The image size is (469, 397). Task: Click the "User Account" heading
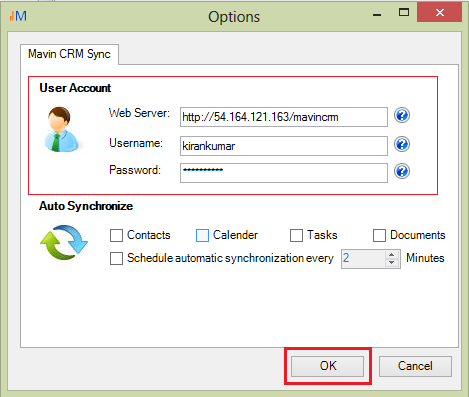pyautogui.click(x=75, y=88)
